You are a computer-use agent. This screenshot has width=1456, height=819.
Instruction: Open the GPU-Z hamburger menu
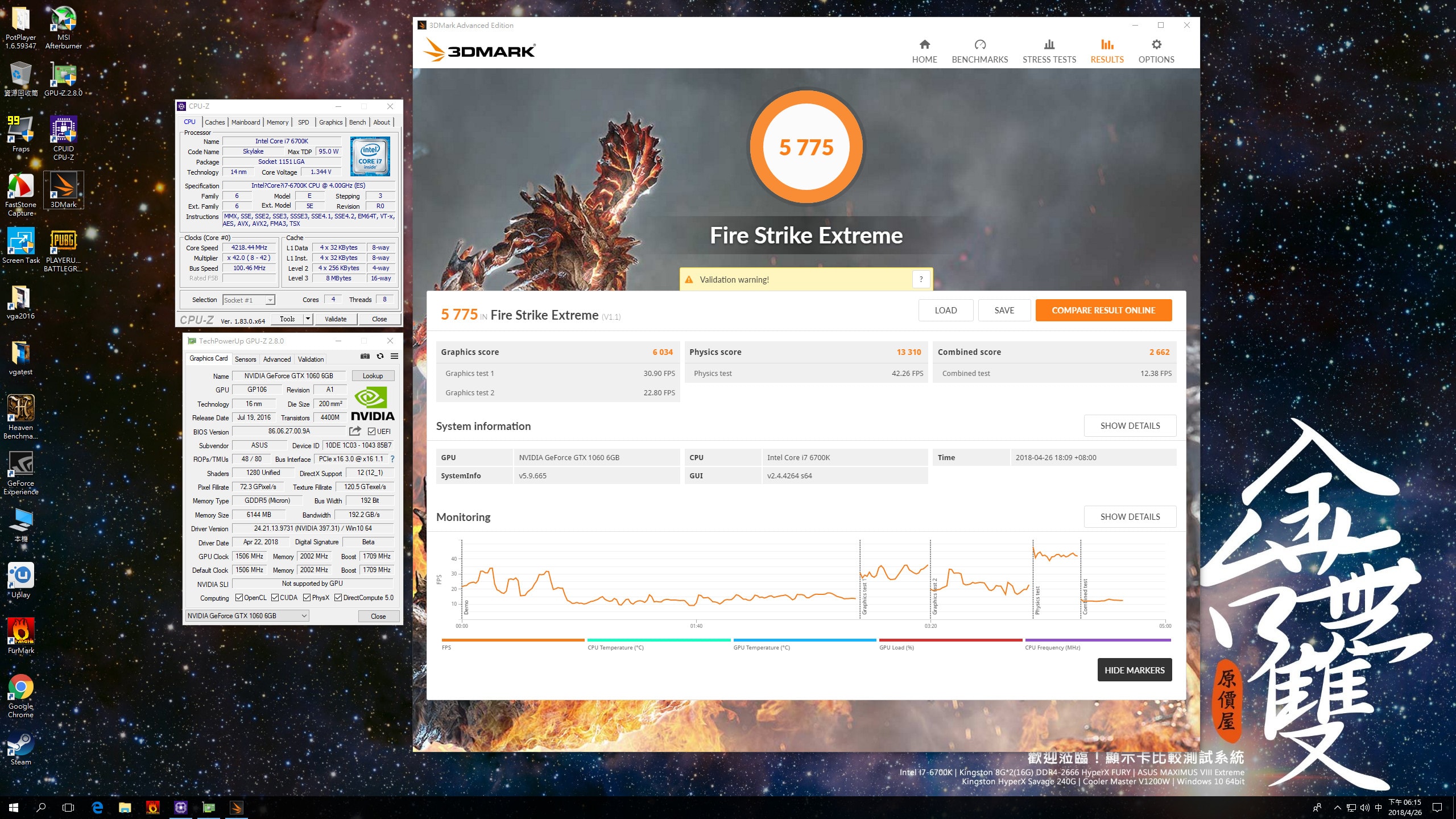(394, 357)
